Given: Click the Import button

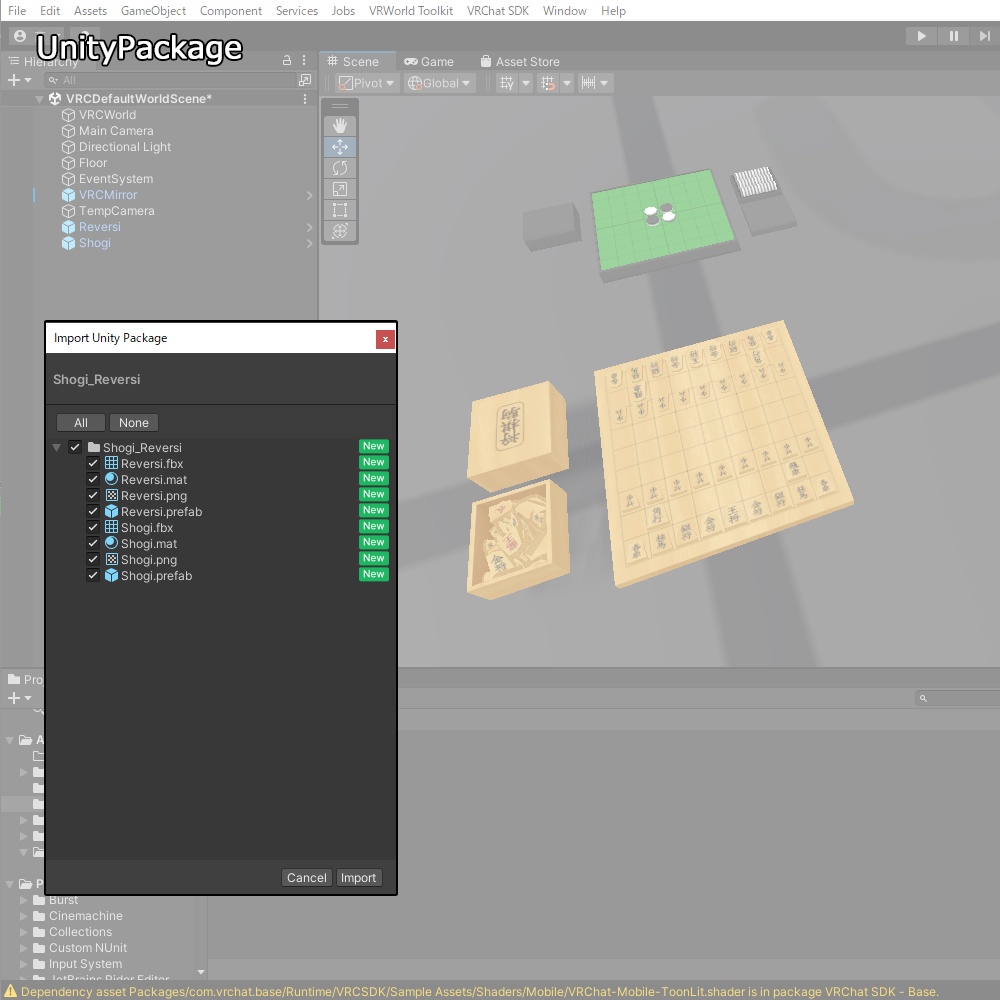Looking at the screenshot, I should coord(358,878).
